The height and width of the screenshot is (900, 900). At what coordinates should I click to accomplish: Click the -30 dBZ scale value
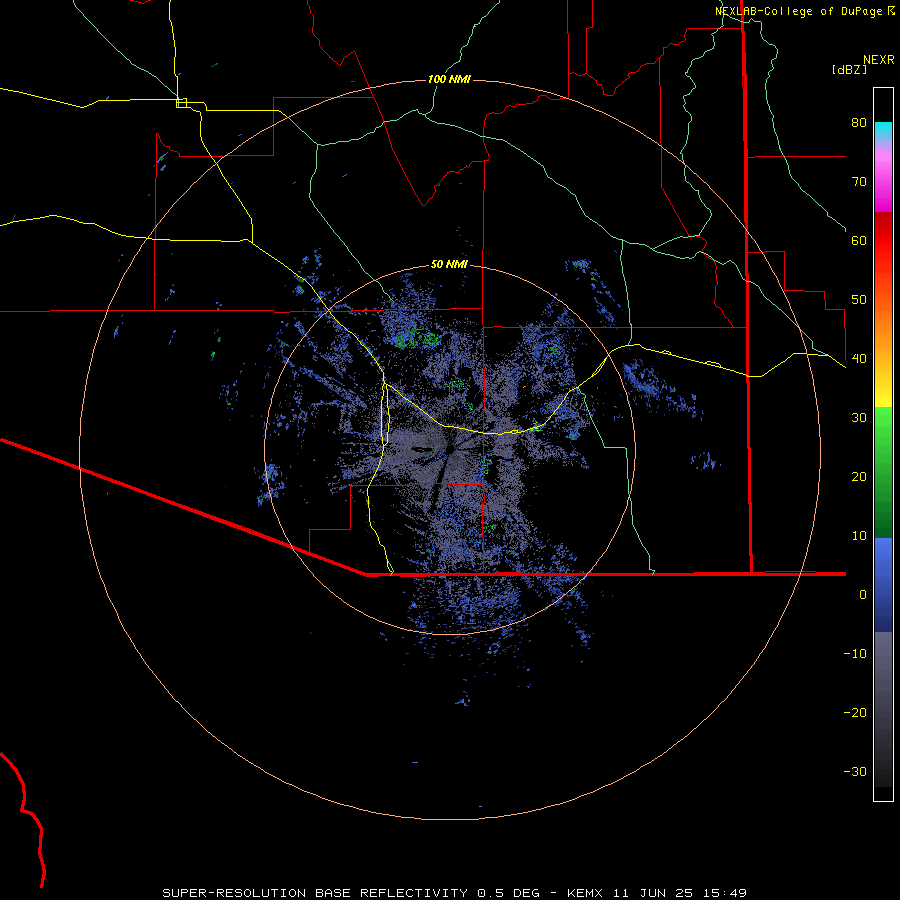click(x=855, y=771)
